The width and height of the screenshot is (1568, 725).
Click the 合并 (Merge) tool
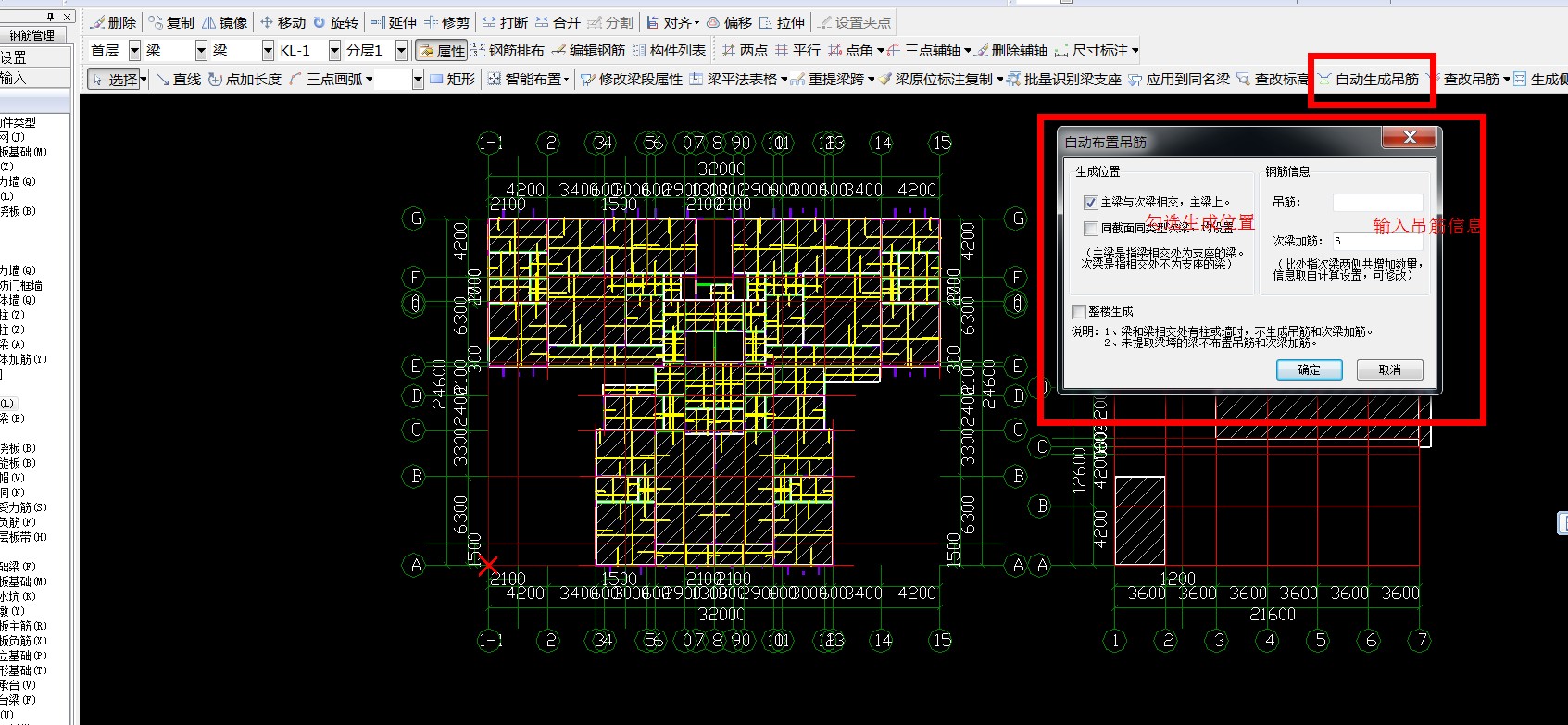click(x=558, y=22)
